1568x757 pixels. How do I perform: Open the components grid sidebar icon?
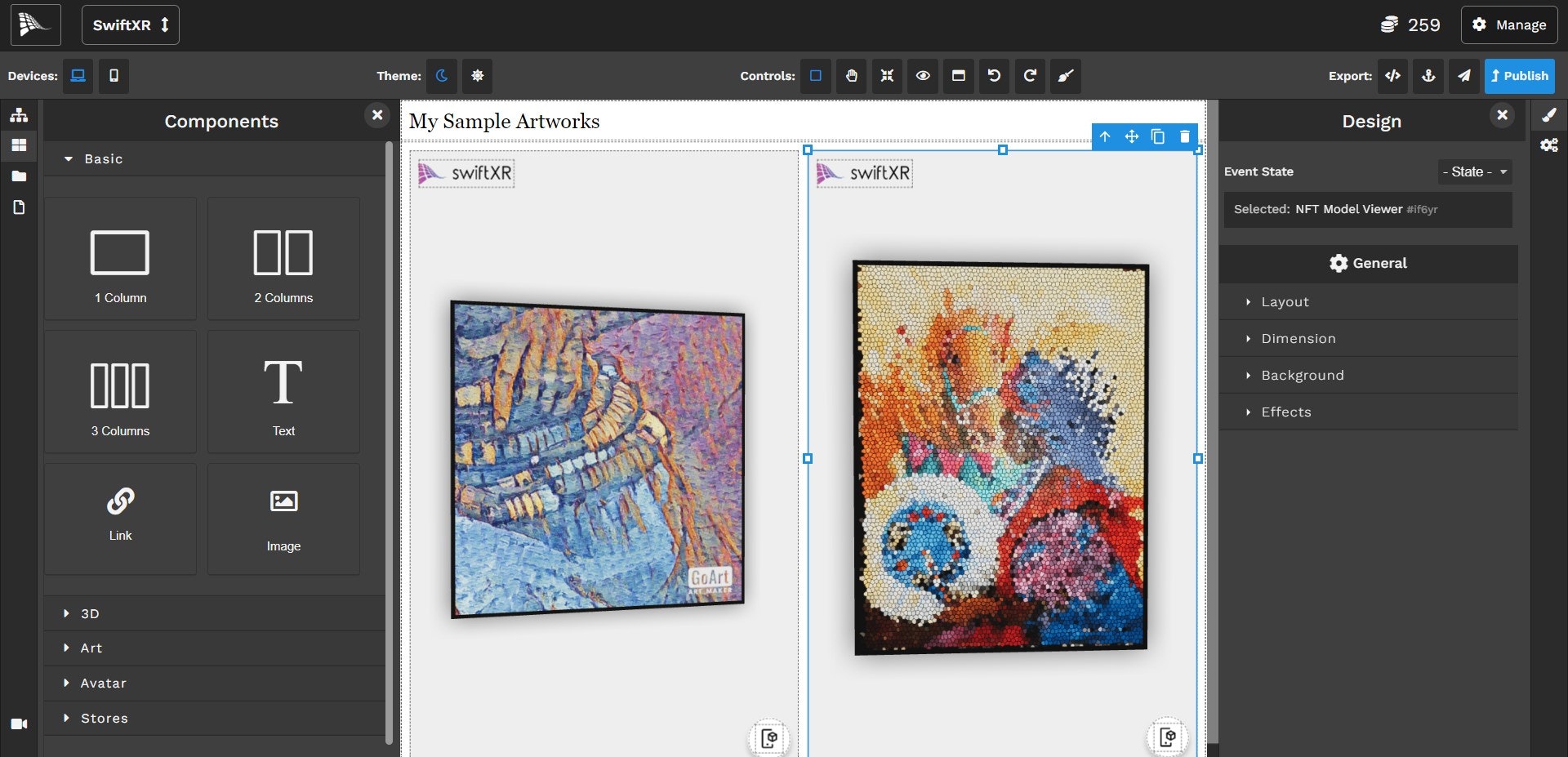tap(19, 145)
